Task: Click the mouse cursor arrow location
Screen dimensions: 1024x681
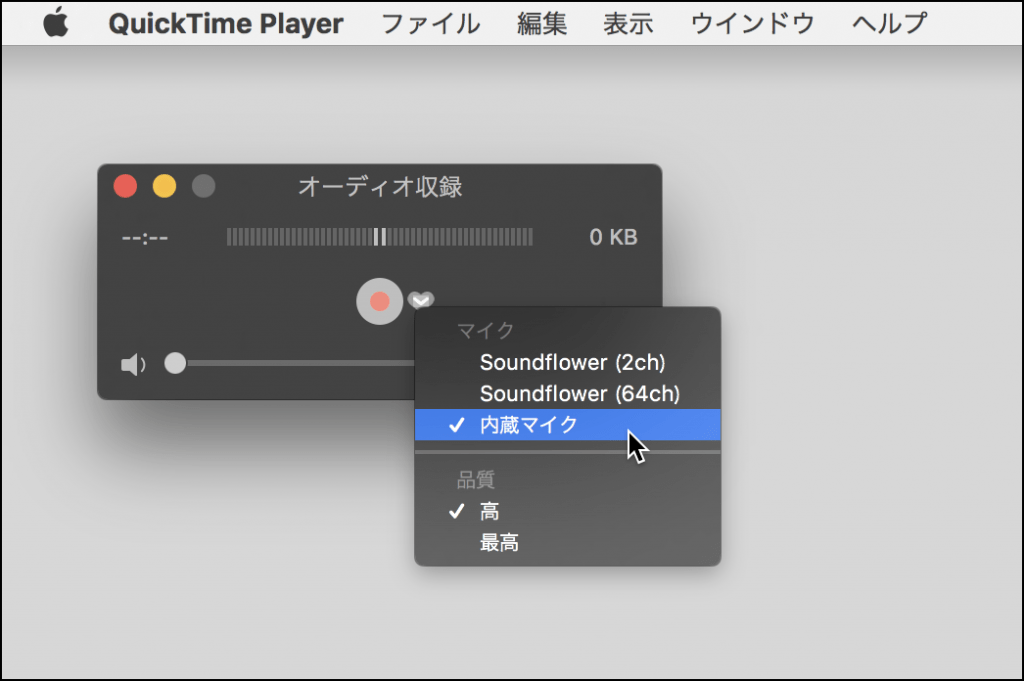Action: coord(634,441)
